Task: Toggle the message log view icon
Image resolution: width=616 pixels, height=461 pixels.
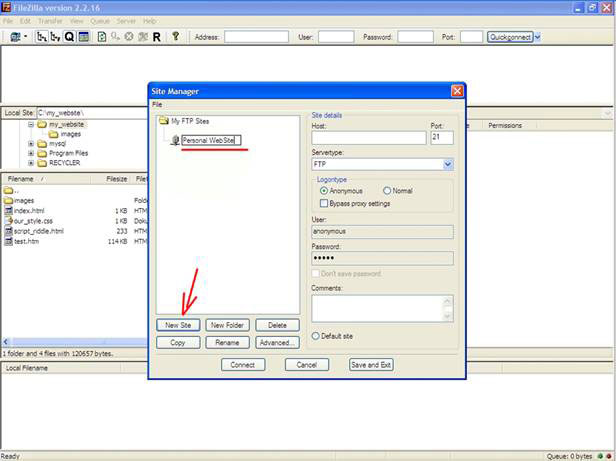Action: (x=83, y=37)
